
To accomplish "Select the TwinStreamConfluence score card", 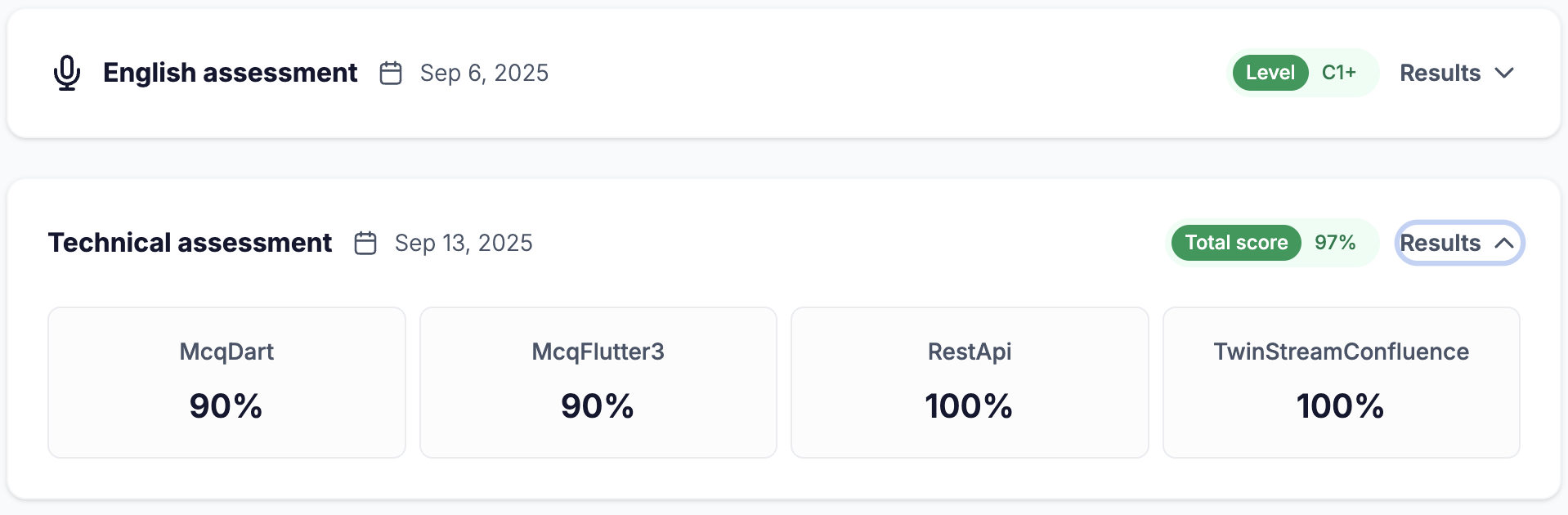I will (x=1341, y=382).
